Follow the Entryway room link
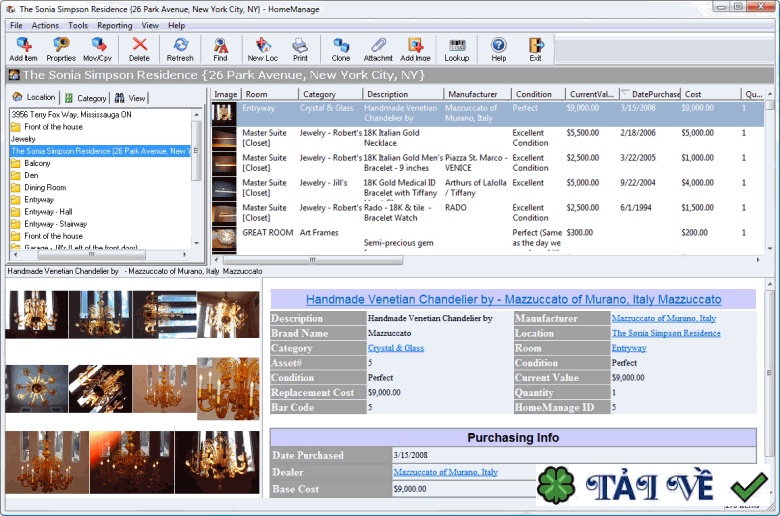The height and width of the screenshot is (516, 780). pos(629,348)
